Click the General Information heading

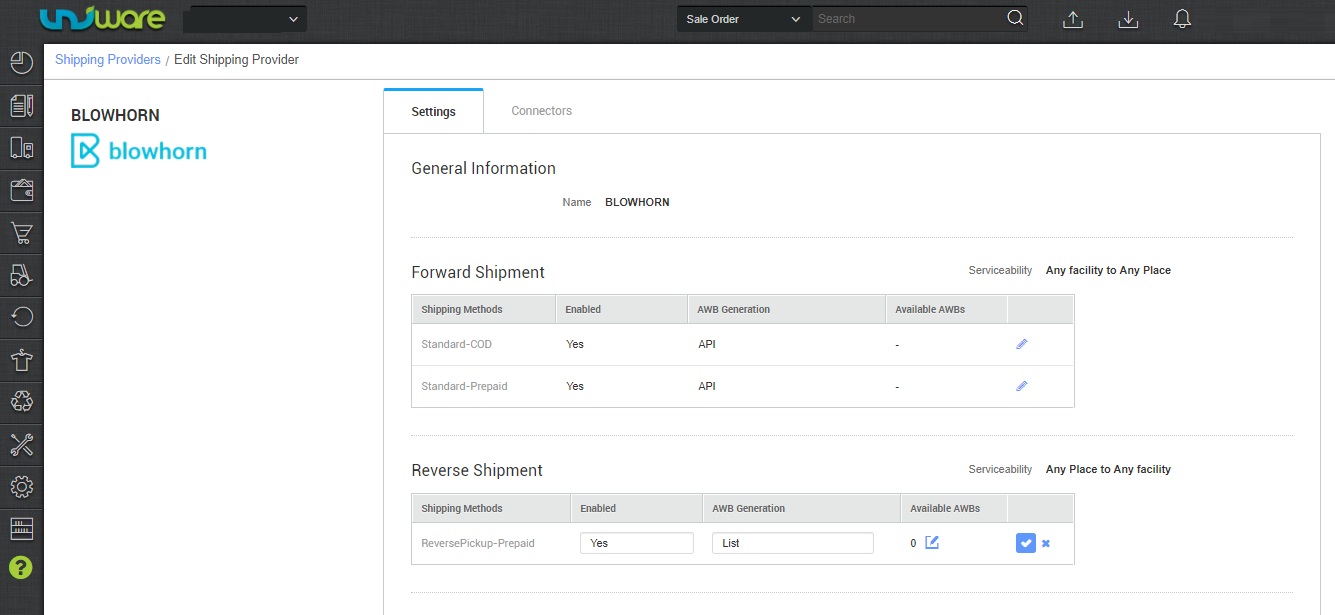(483, 168)
